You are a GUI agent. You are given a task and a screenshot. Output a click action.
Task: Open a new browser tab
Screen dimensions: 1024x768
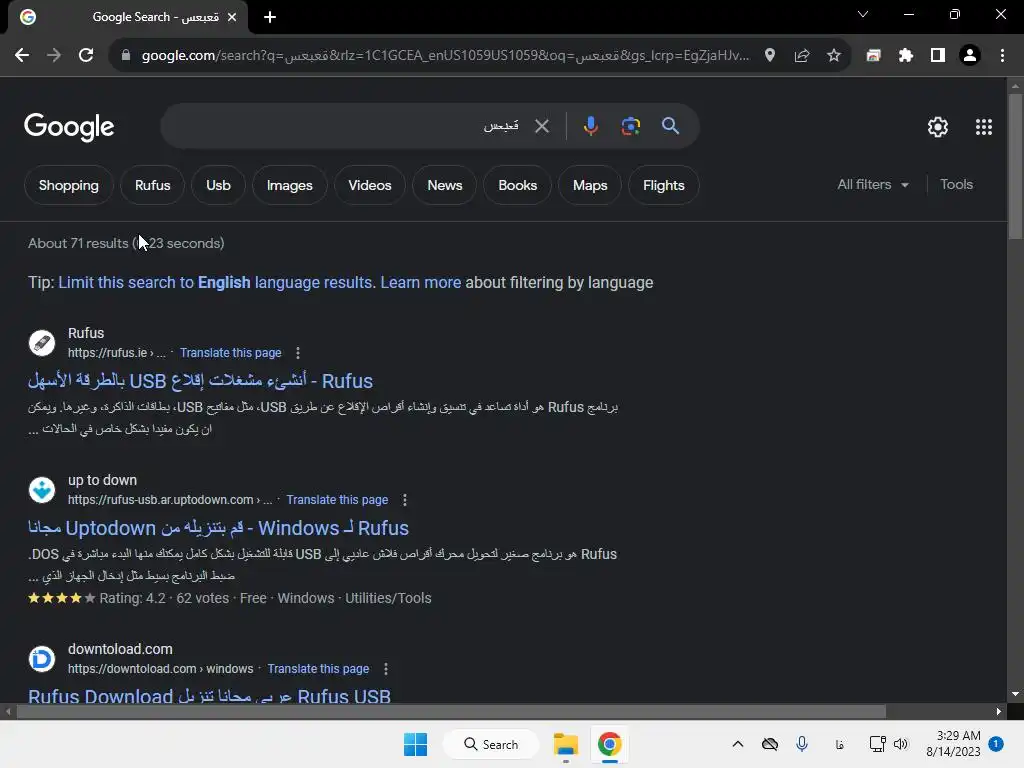pyautogui.click(x=270, y=17)
